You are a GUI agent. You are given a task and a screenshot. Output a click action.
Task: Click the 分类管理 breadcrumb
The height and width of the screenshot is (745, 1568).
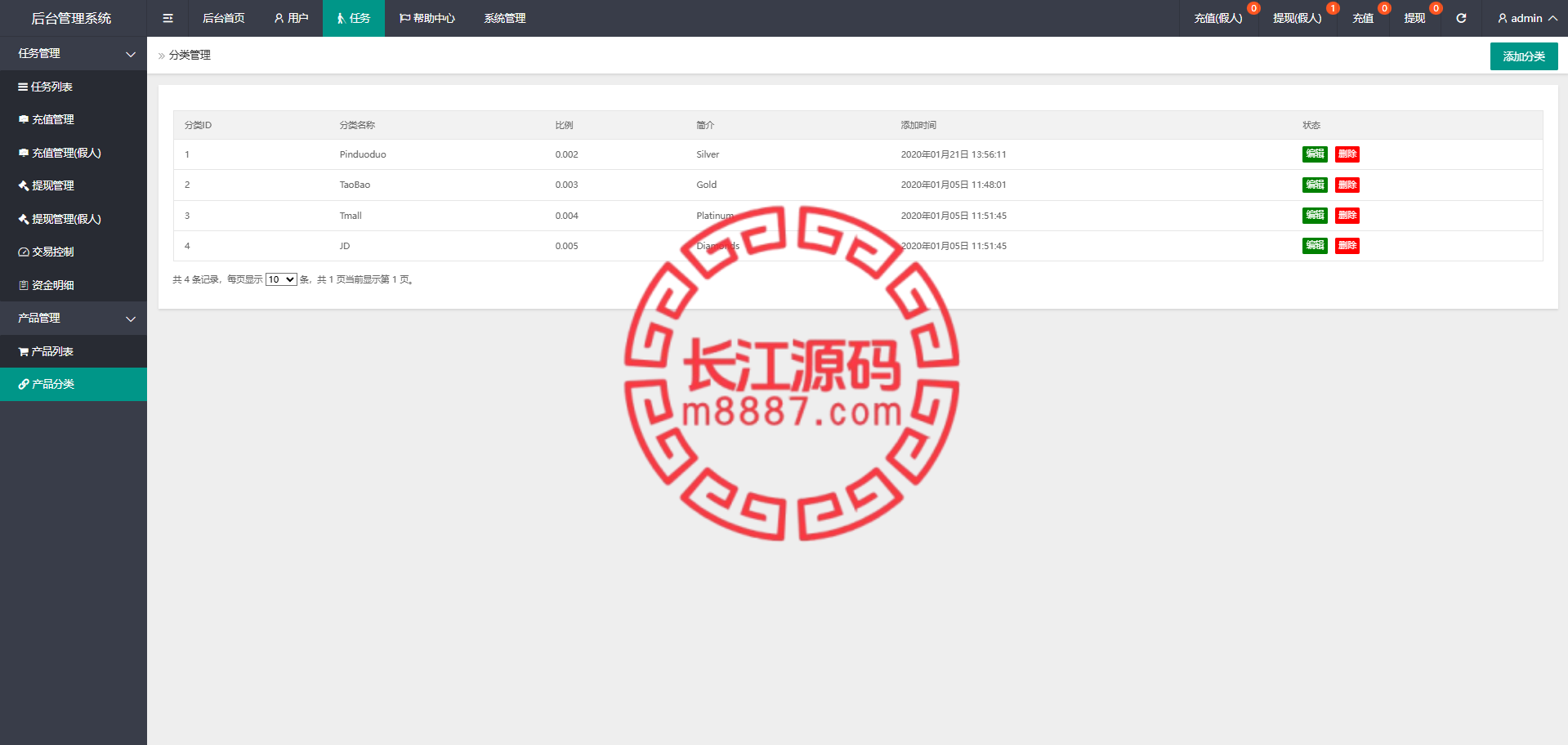[190, 55]
